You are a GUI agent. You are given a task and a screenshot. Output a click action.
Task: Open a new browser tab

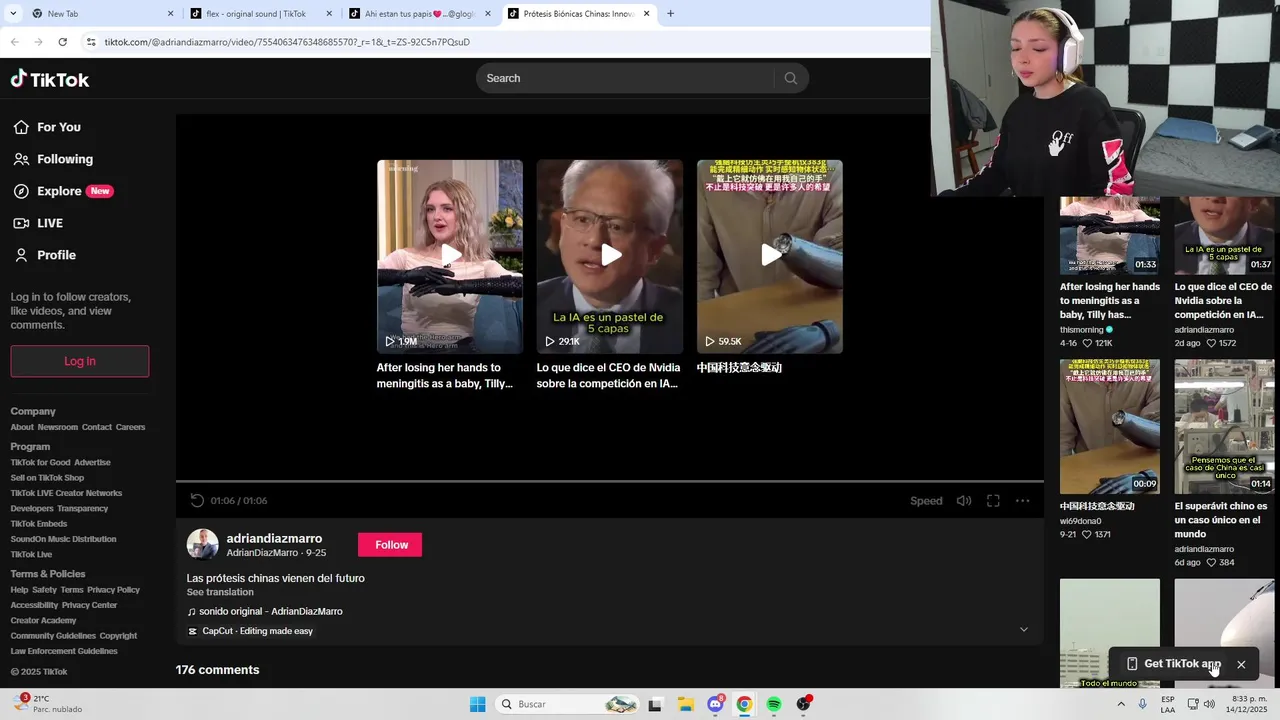click(670, 14)
